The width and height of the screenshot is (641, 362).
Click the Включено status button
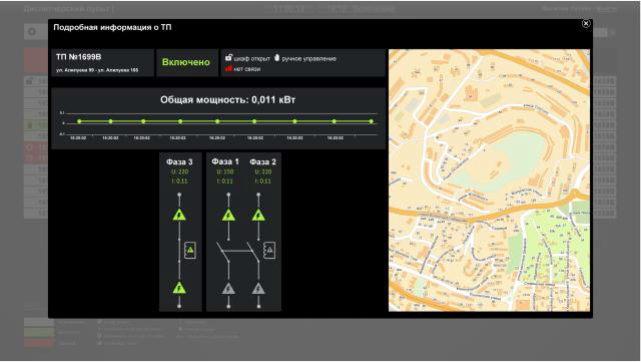pyautogui.click(x=187, y=63)
